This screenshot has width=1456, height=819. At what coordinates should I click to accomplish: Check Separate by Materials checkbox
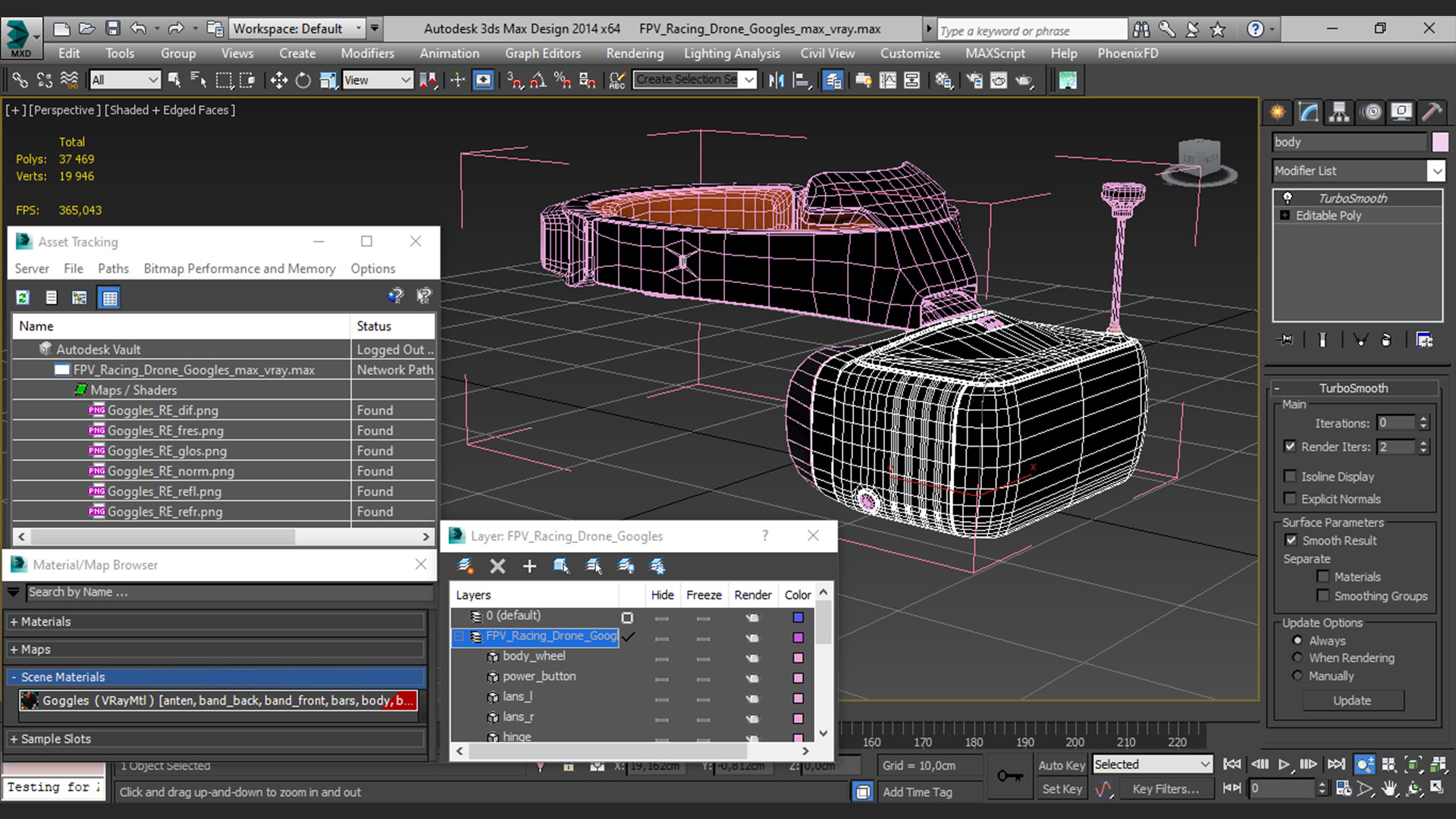click(x=1323, y=576)
